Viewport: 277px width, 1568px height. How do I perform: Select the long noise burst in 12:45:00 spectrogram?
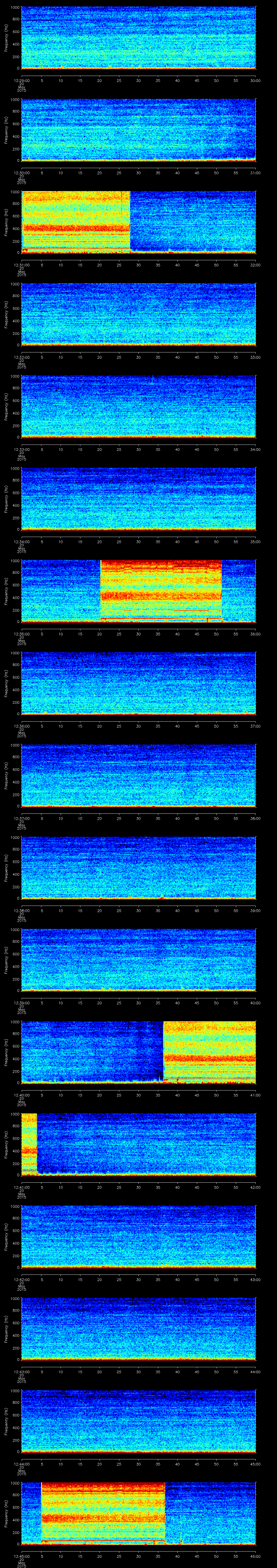click(x=104, y=1513)
